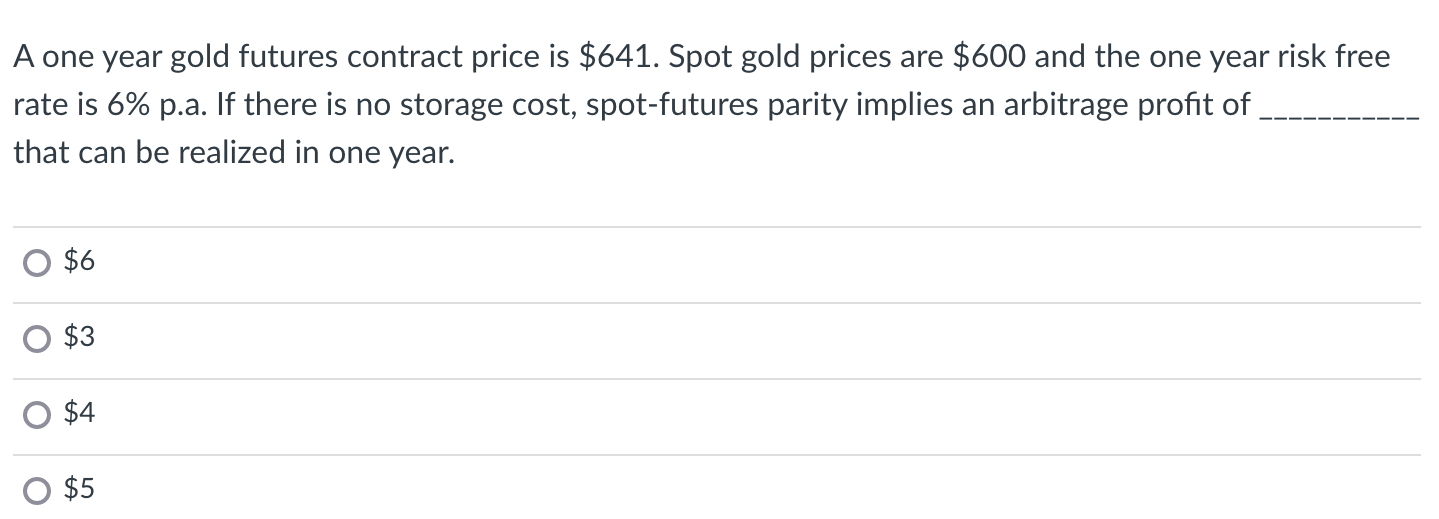Select the $6 radio button
Image resolution: width=1439 pixels, height=519 pixels.
pos(38,264)
